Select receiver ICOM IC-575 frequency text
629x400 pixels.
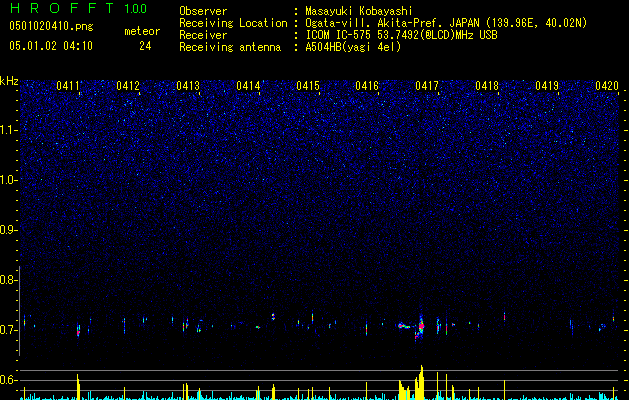(x=401, y=35)
